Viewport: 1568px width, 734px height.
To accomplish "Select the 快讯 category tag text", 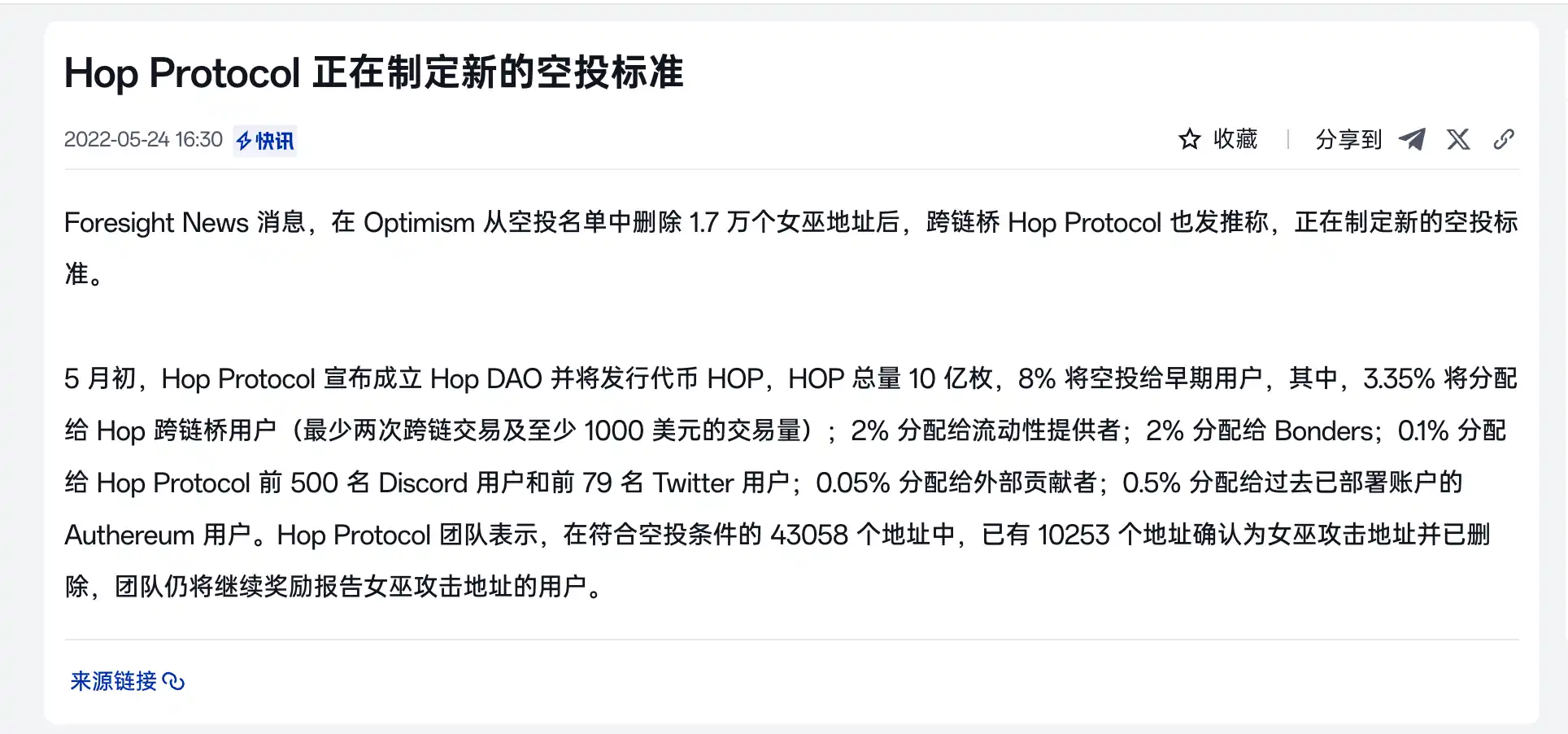I will [x=275, y=142].
